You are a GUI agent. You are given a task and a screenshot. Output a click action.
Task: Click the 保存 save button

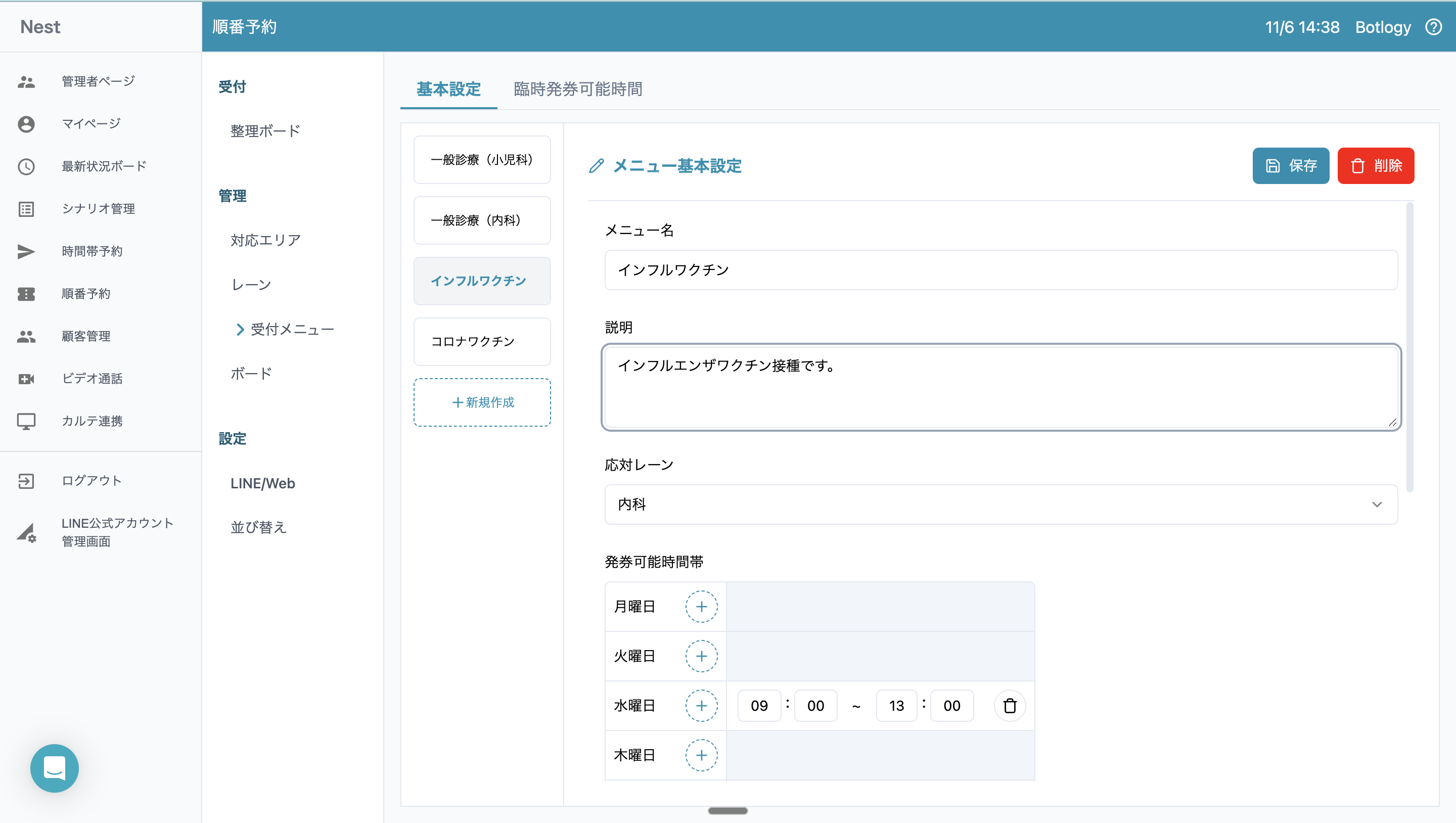click(x=1290, y=166)
